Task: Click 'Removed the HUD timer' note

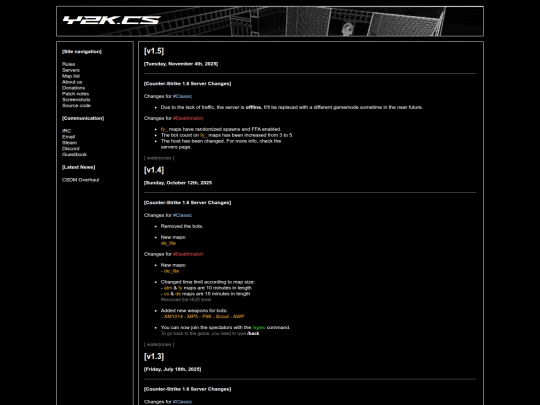Action: tap(186, 300)
